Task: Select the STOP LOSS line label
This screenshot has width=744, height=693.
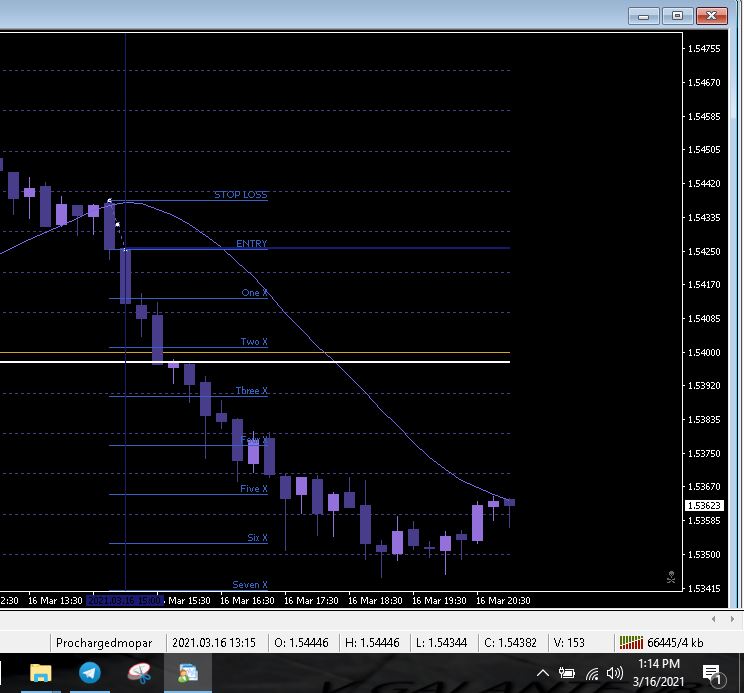Action: point(241,194)
